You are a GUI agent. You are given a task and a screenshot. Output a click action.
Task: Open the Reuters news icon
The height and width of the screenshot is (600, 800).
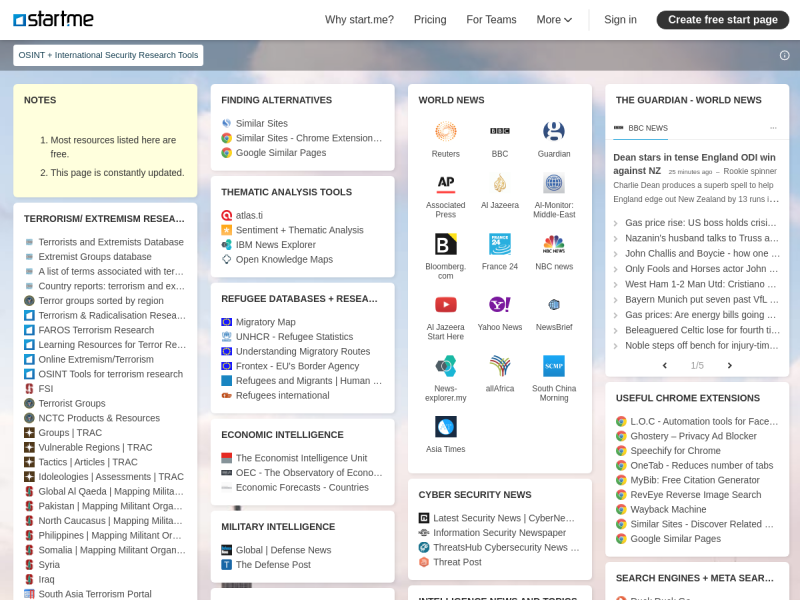[x=445, y=132]
